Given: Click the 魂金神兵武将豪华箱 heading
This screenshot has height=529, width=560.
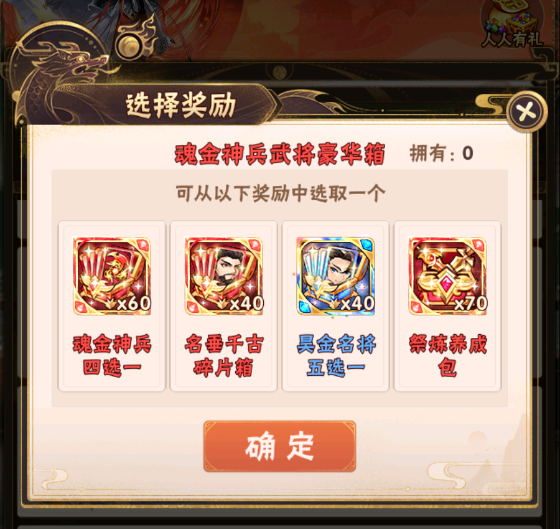Looking at the screenshot, I should pos(280,154).
